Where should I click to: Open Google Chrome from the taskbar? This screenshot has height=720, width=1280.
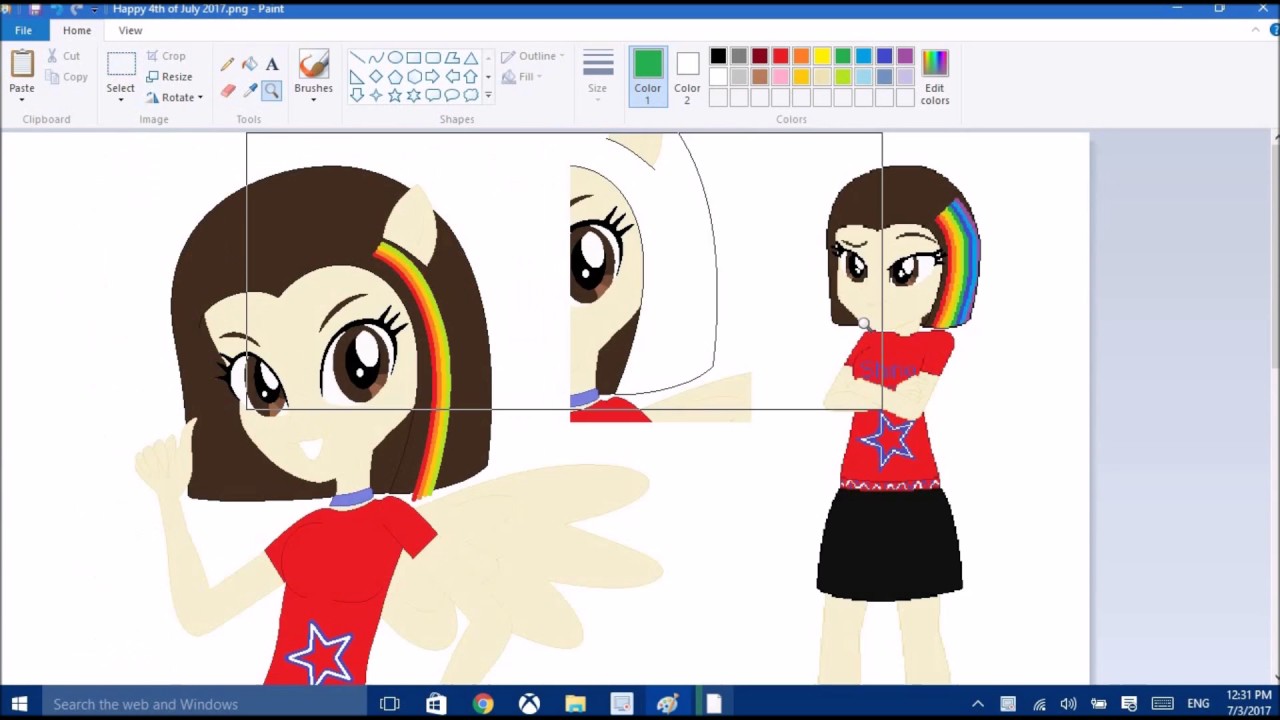[483, 704]
